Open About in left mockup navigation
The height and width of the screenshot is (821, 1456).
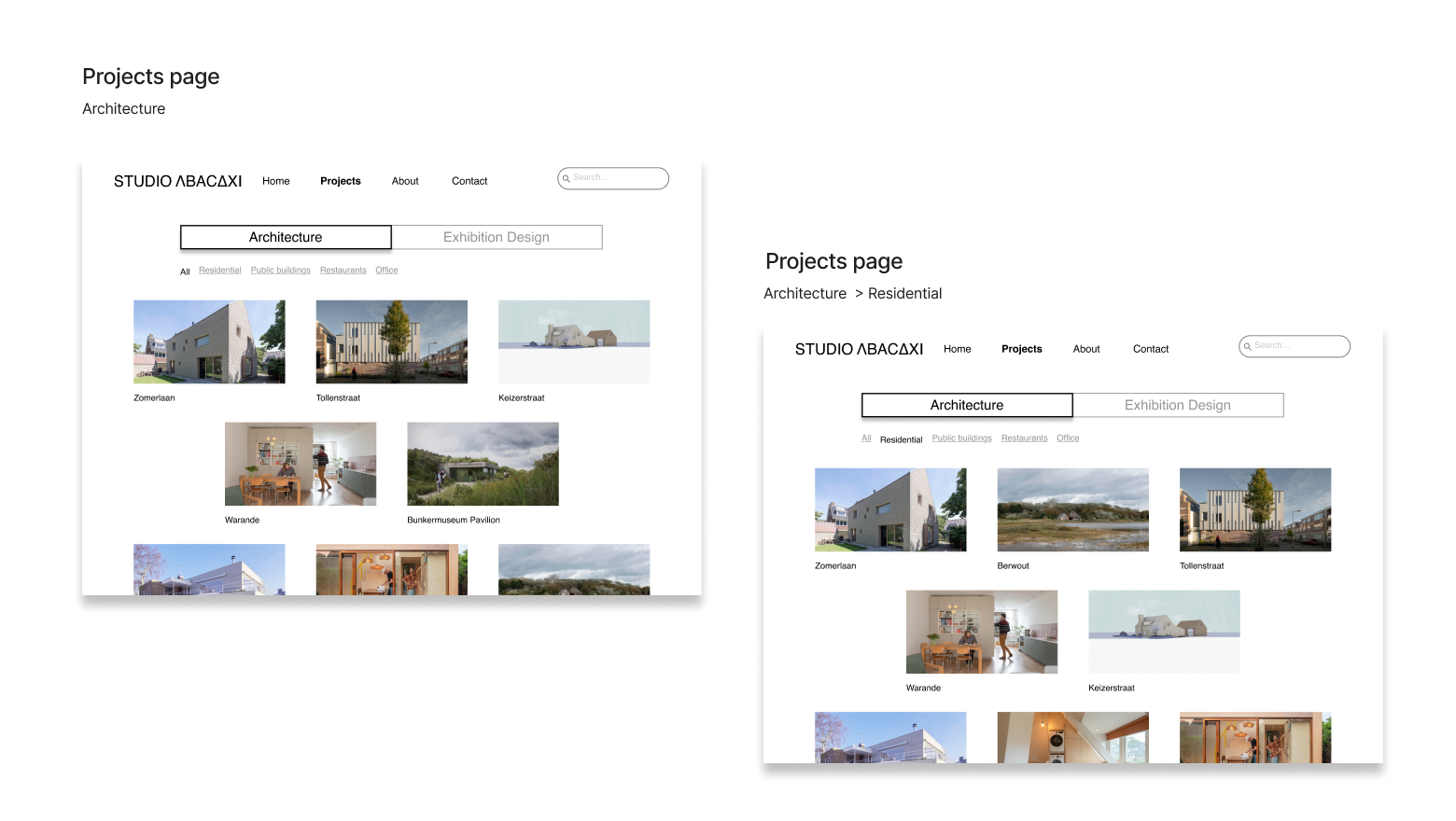[405, 181]
